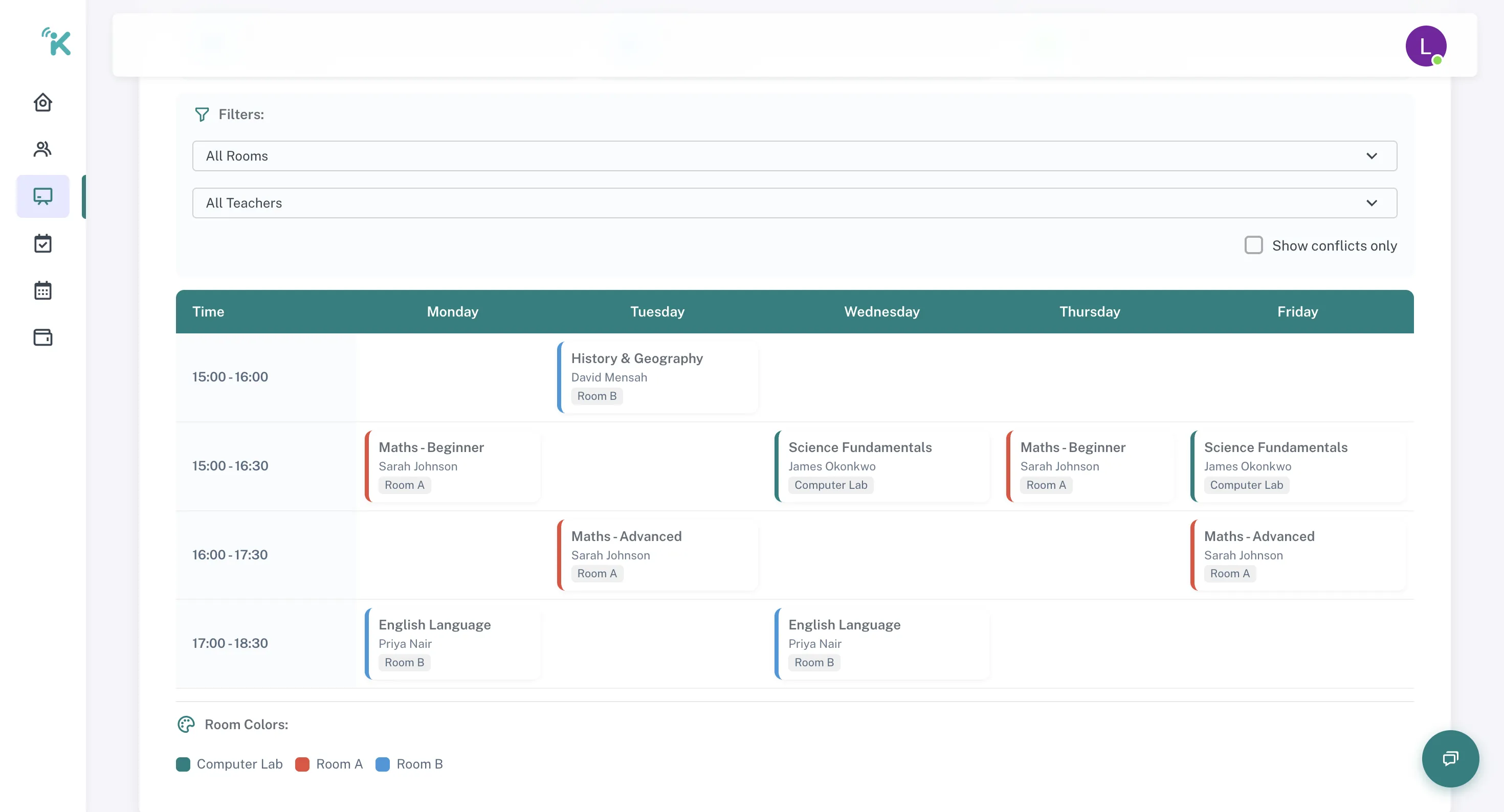
Task: Open Monday Maths - Beginner class card
Action: [x=453, y=466]
